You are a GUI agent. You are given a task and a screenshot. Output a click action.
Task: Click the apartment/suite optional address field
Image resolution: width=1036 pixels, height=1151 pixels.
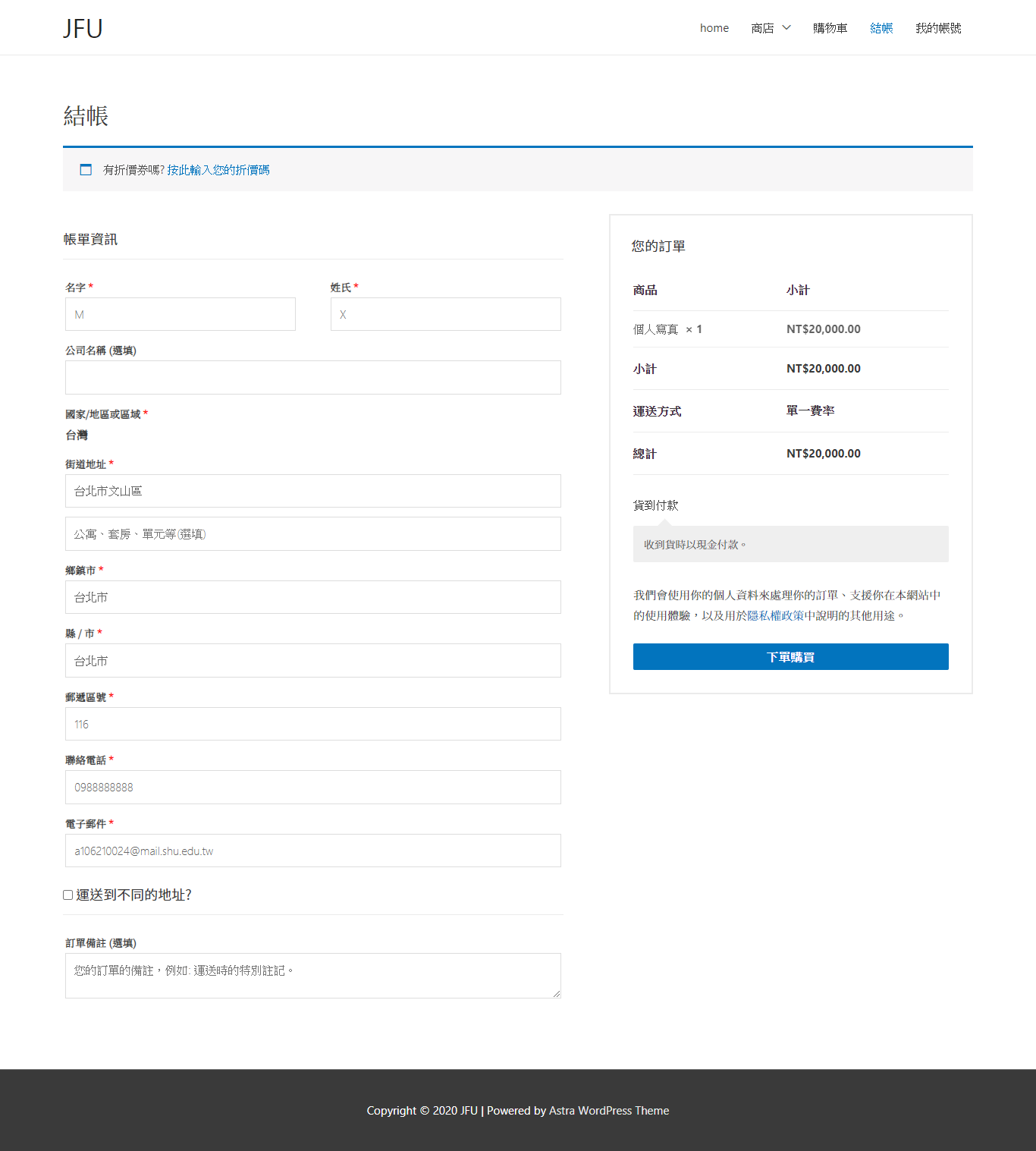click(x=312, y=534)
